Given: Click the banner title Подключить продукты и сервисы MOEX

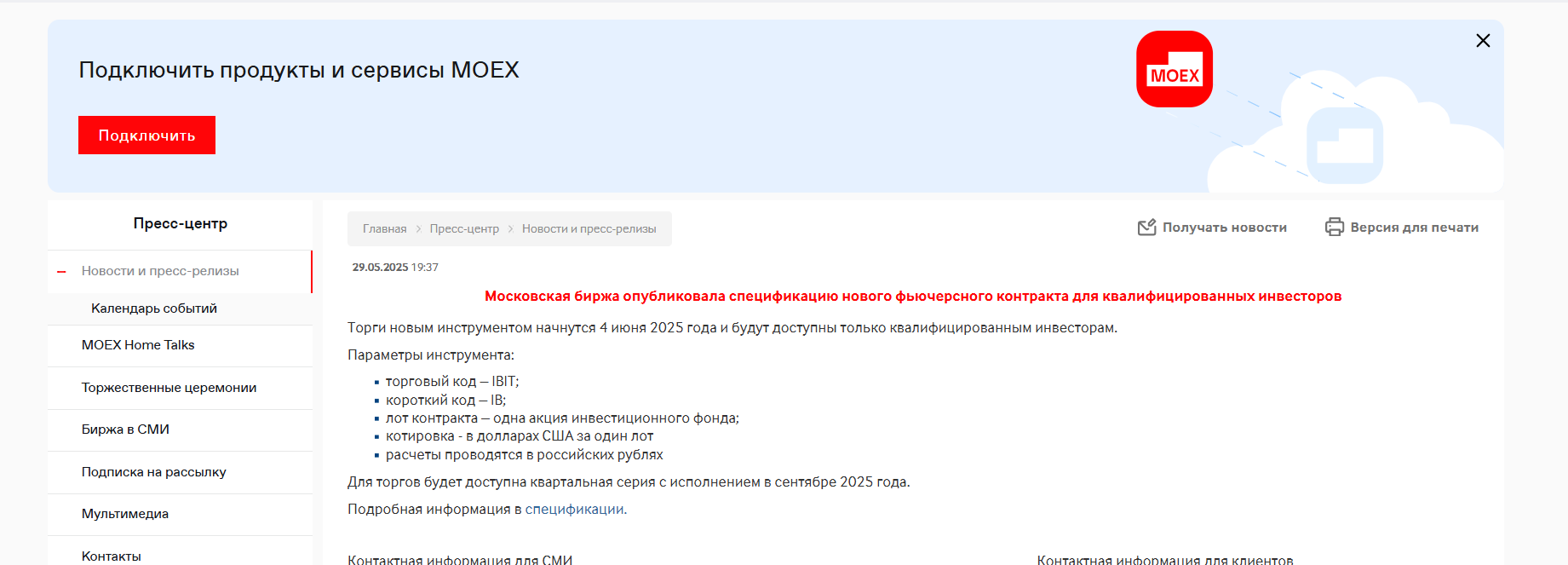Looking at the screenshot, I should [299, 70].
